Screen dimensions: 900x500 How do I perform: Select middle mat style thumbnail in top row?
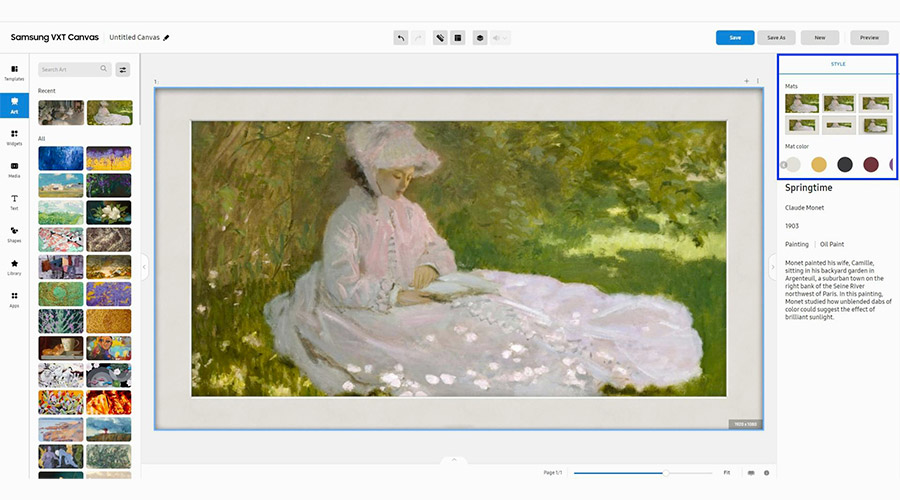click(839, 103)
